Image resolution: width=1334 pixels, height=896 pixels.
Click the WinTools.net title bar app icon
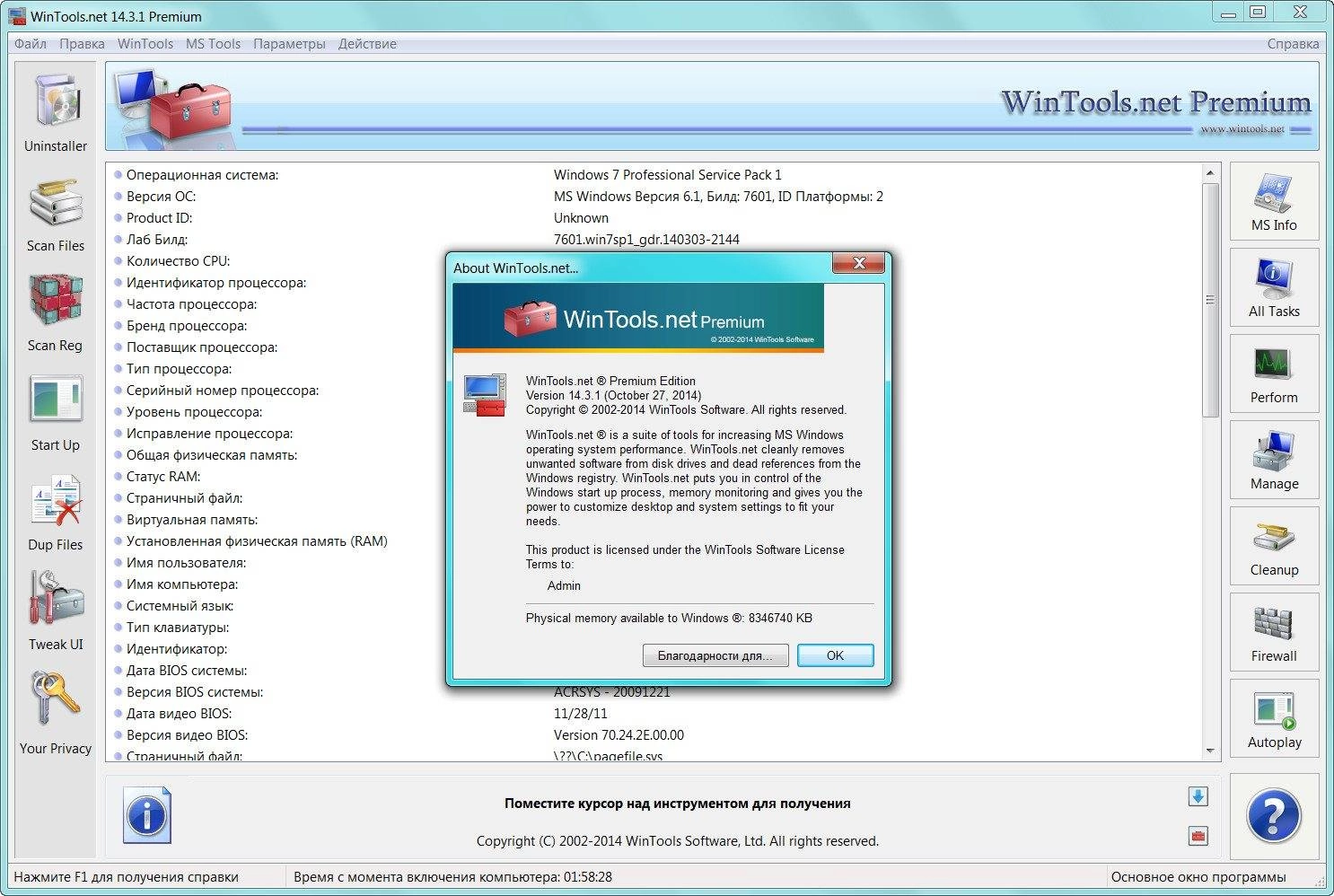pyautogui.click(x=17, y=16)
